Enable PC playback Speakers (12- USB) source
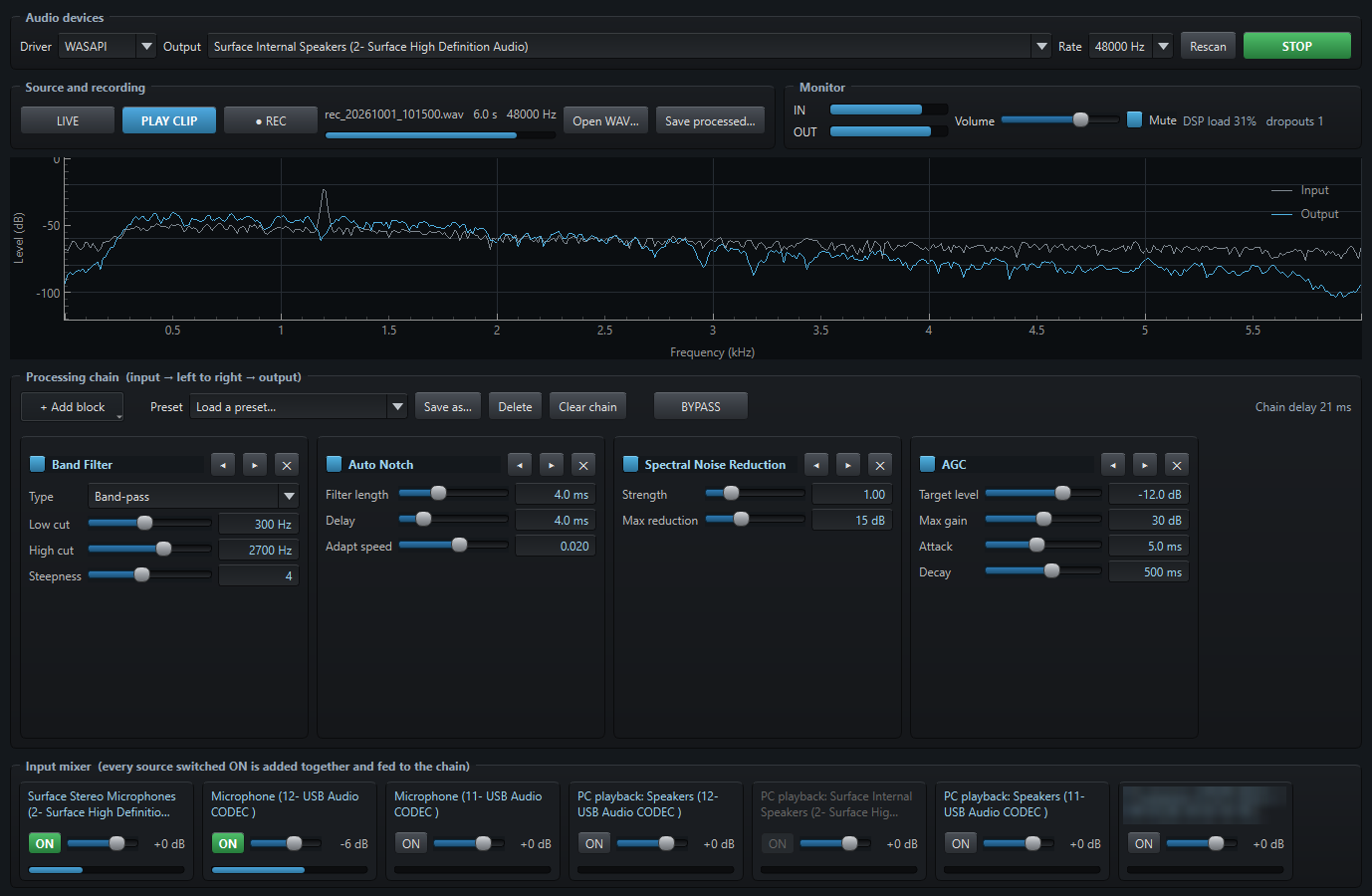This screenshot has width=1372, height=896. point(594,843)
